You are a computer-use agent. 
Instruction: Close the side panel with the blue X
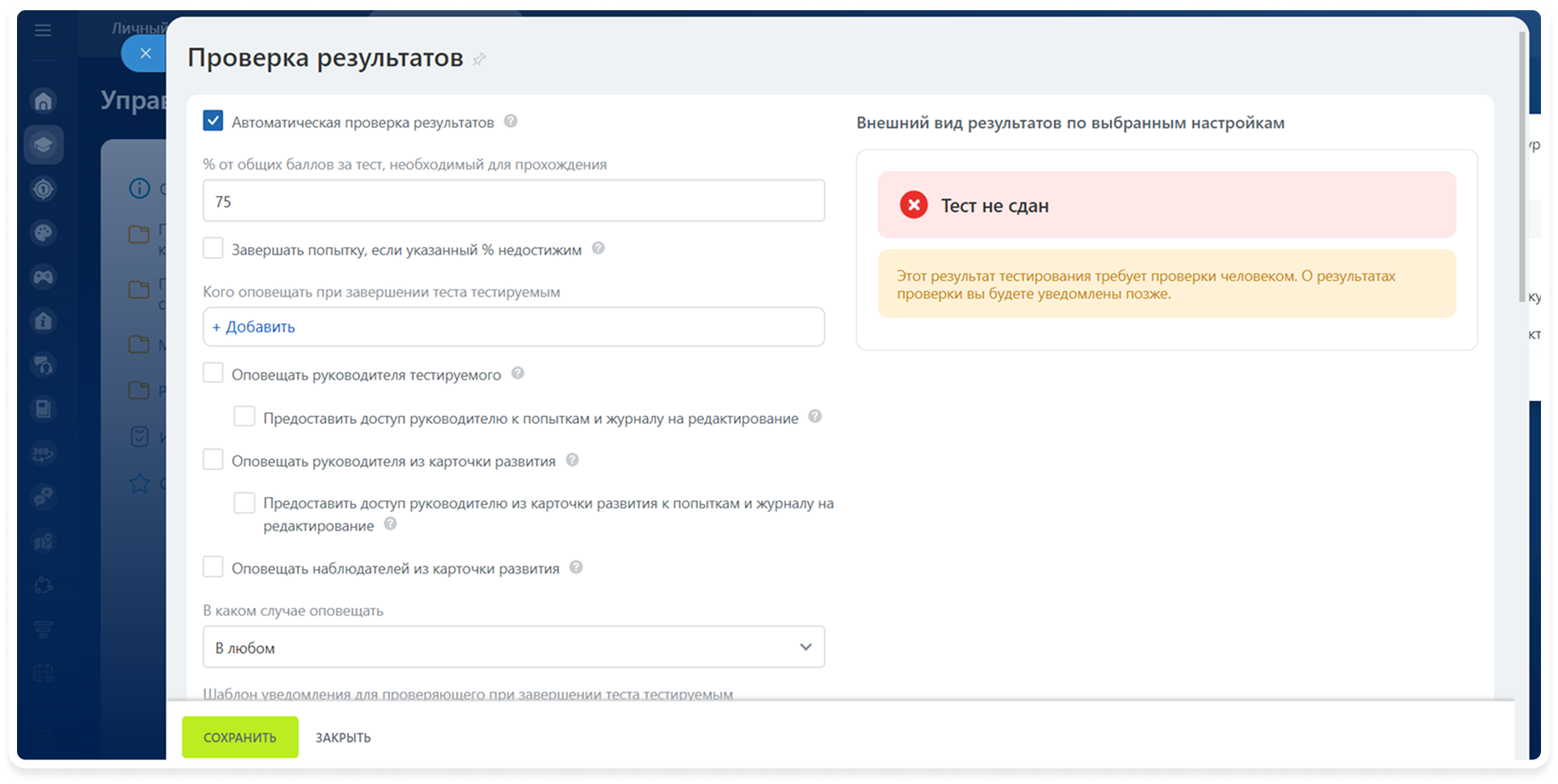tap(146, 54)
